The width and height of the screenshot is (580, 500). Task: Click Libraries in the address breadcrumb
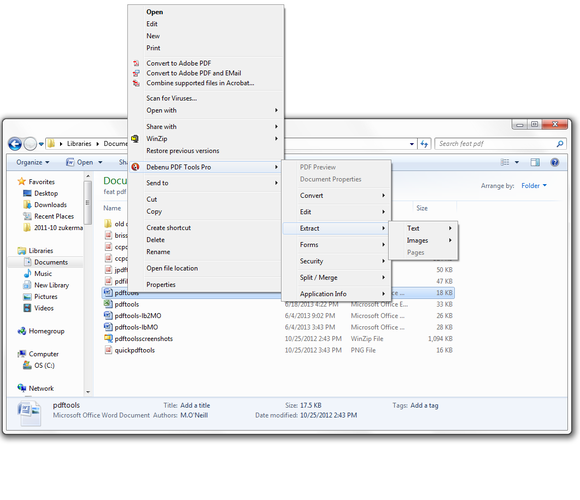tap(79, 143)
